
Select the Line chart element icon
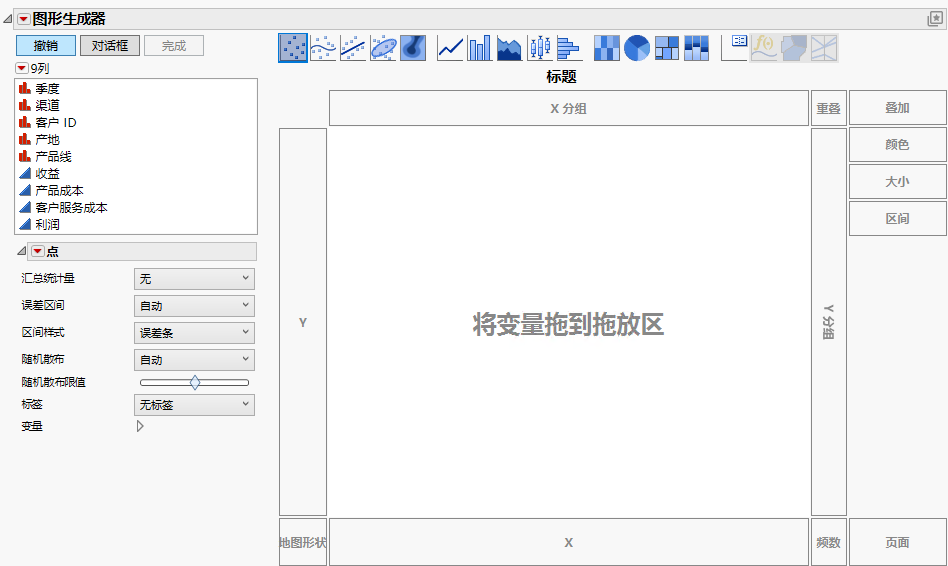tap(450, 48)
